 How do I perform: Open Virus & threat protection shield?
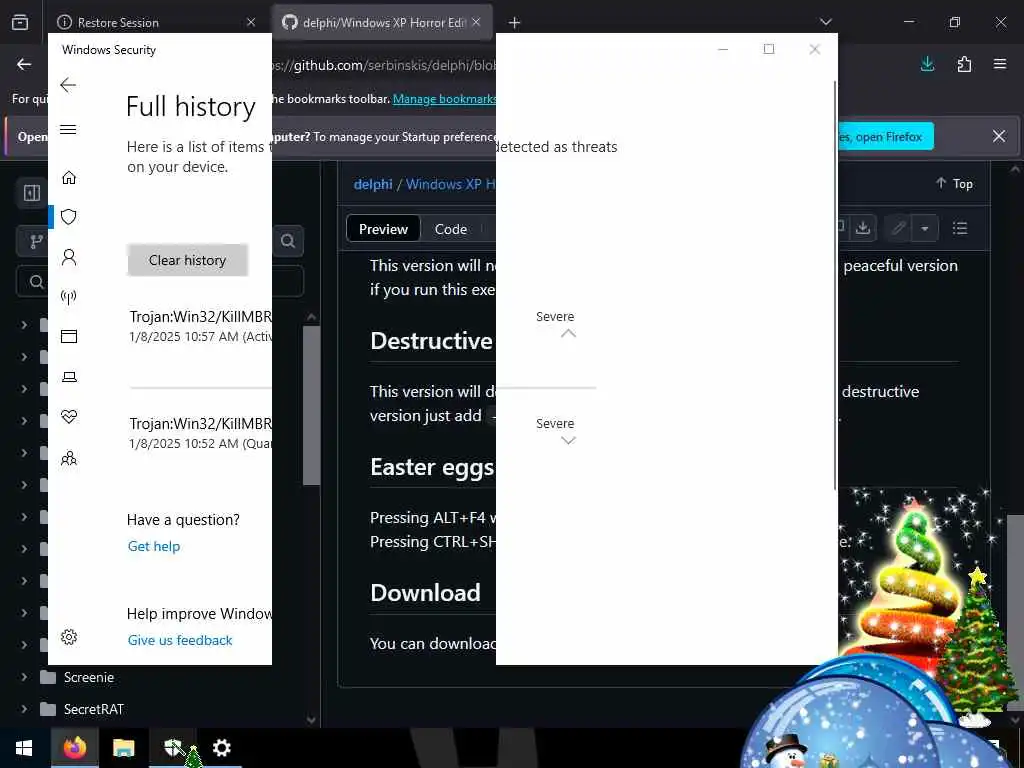pyautogui.click(x=69, y=217)
